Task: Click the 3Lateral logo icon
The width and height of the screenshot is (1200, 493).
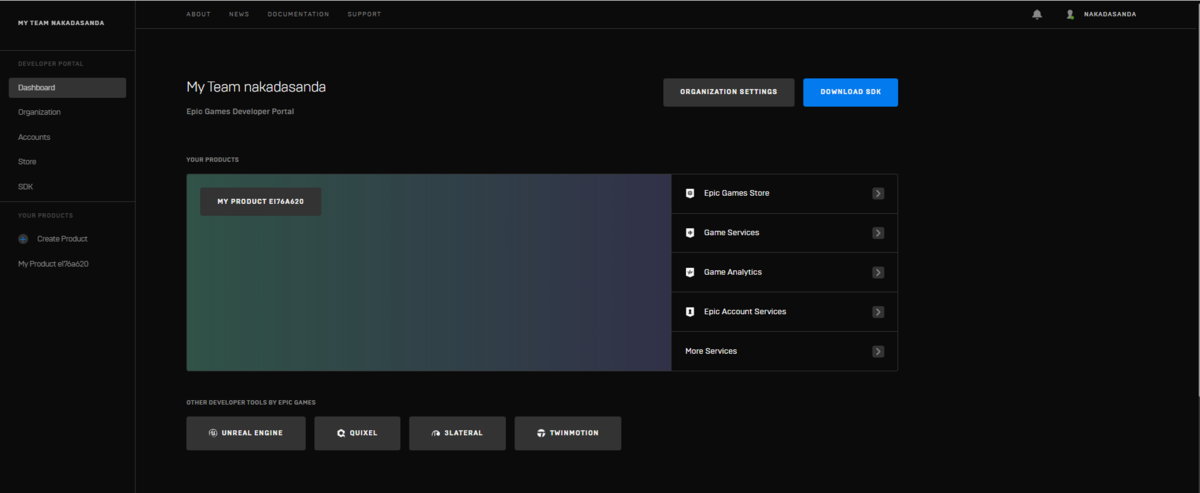Action: click(x=436, y=433)
